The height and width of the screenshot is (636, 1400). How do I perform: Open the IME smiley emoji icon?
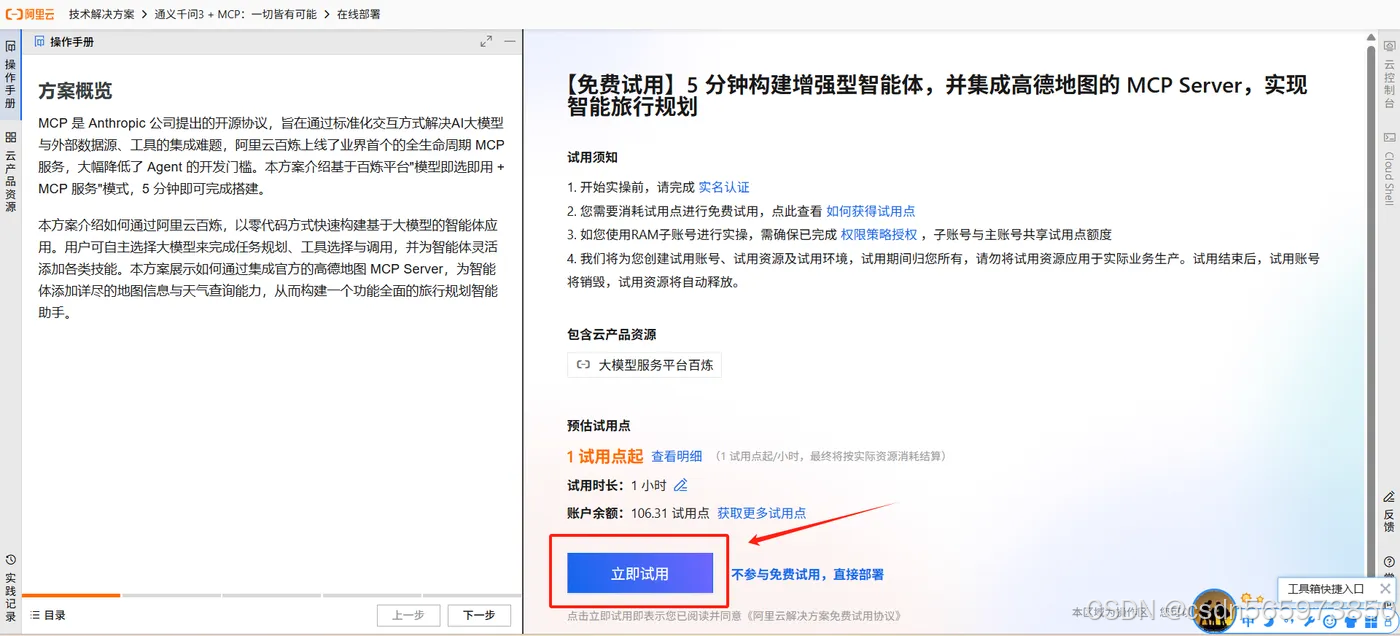pos(1330,622)
